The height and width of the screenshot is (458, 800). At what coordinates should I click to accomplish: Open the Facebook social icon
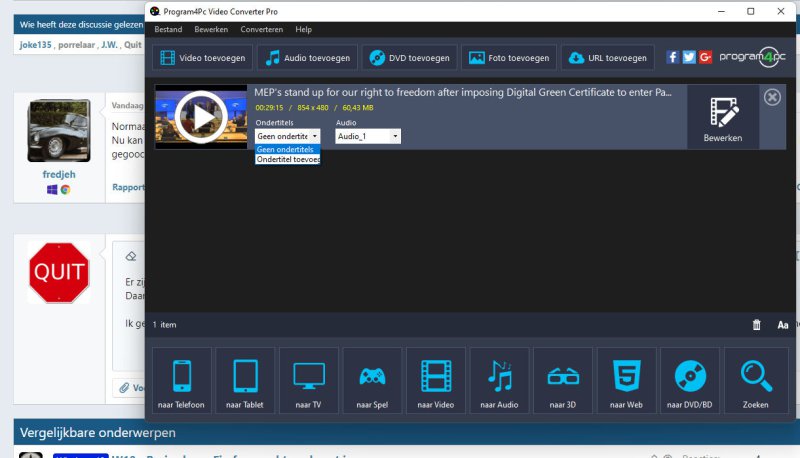(x=672, y=57)
